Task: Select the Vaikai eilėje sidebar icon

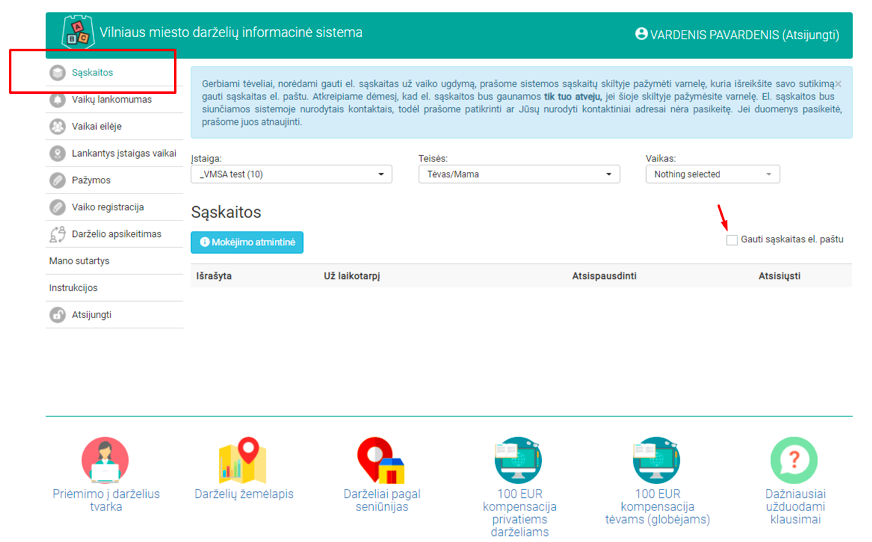Action: (x=57, y=127)
